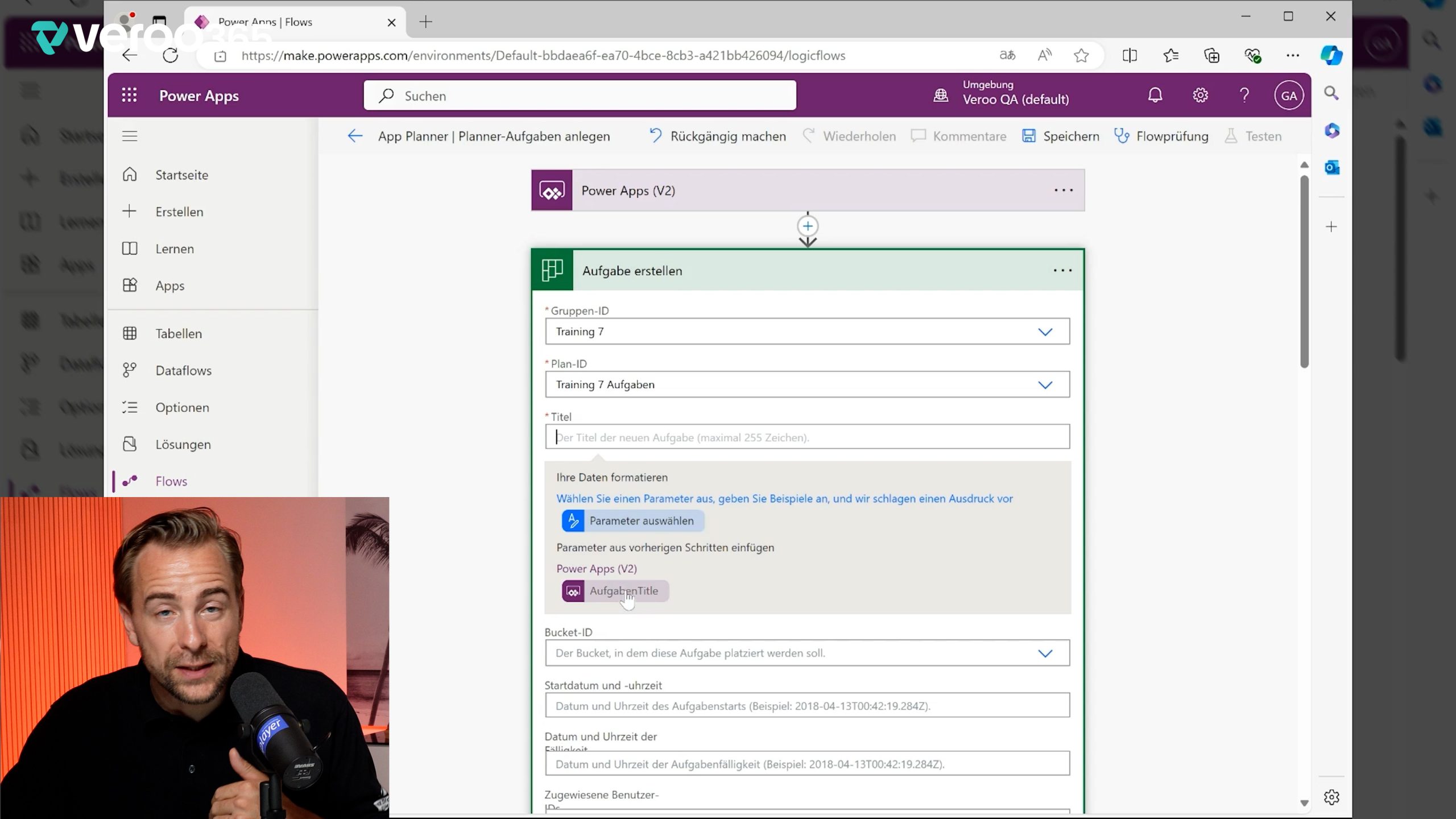This screenshot has height=819, width=1456.
Task: Open the Aufgabe erstellen ellipsis menu
Action: pos(1062,271)
